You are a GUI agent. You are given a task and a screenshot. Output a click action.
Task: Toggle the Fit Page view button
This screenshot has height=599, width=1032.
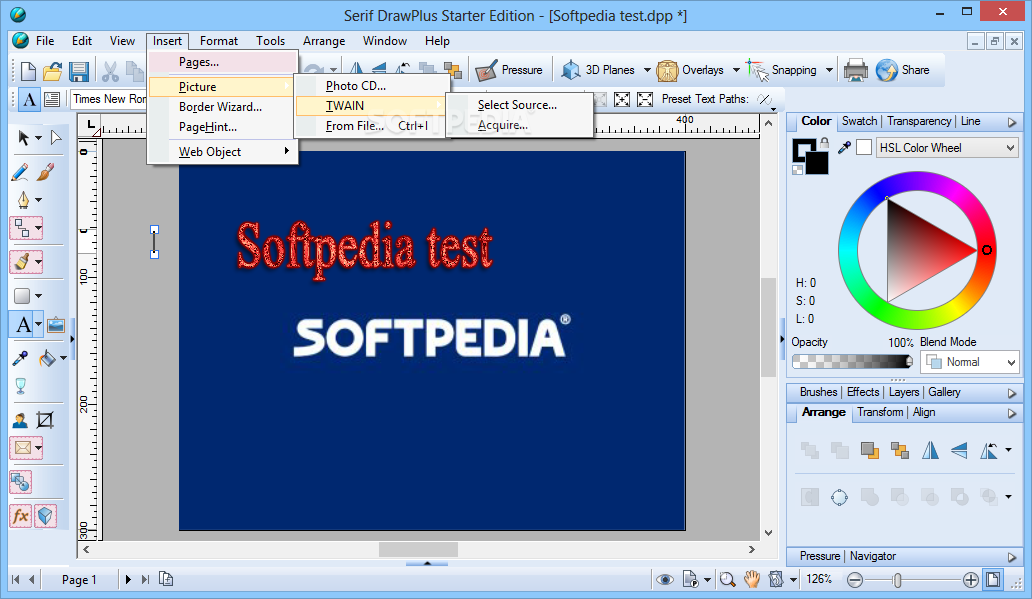(993, 579)
